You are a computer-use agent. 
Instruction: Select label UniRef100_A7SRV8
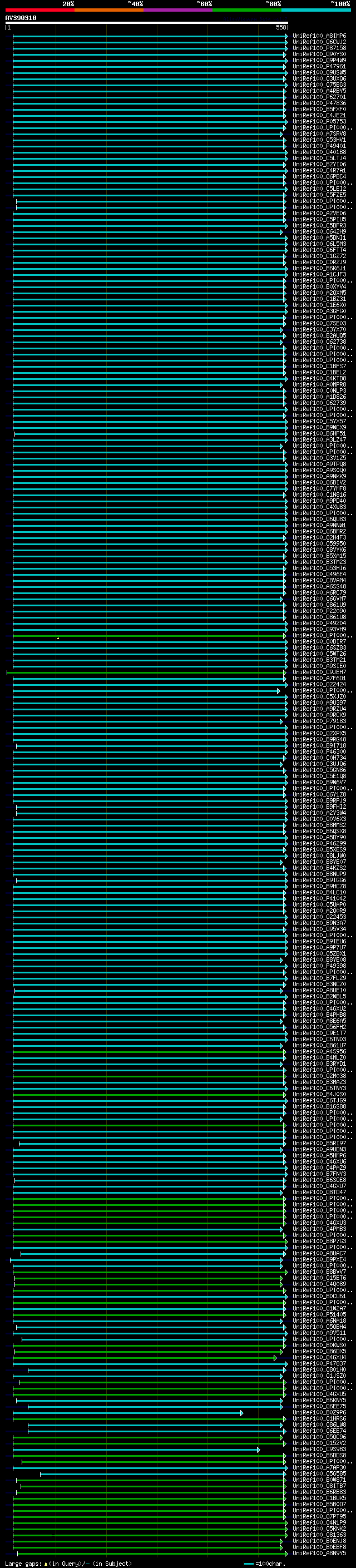(319, 134)
